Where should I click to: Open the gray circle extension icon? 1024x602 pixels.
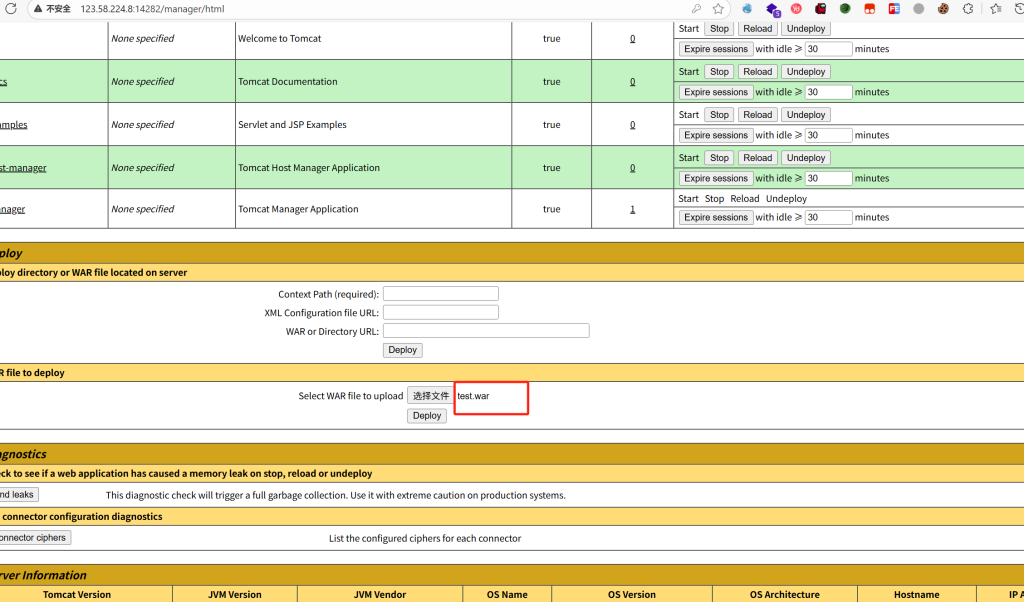point(918,8)
